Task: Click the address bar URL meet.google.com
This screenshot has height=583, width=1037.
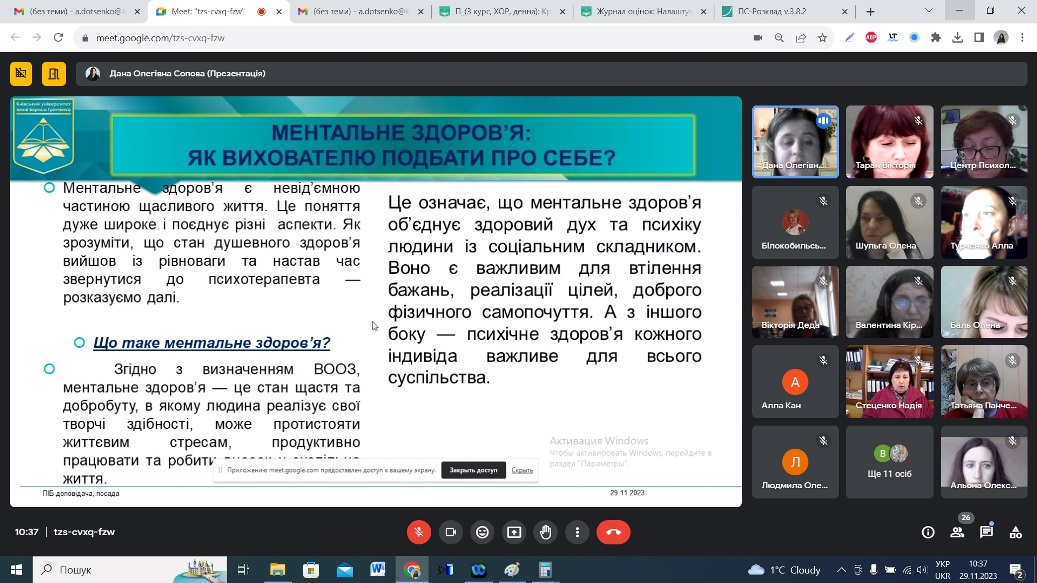Action: pyautogui.click(x=161, y=38)
